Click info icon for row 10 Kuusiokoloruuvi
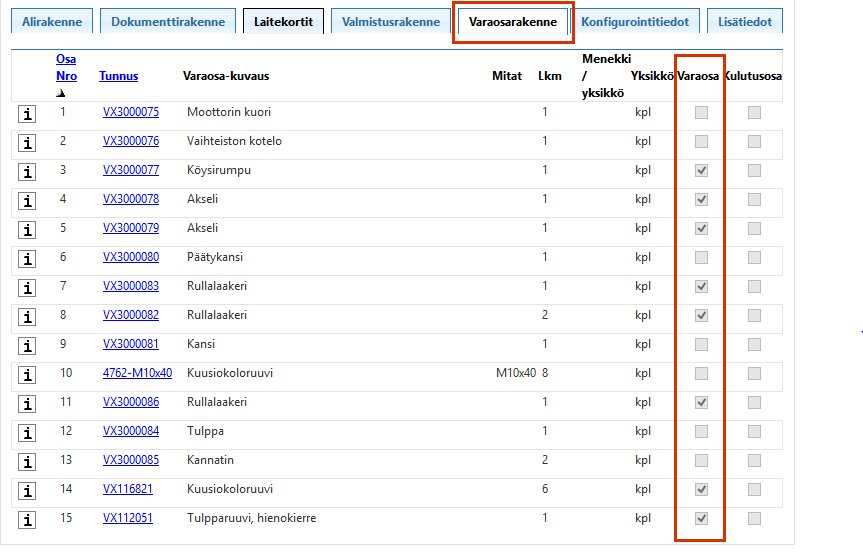The height and width of the screenshot is (555, 863). coord(28,375)
